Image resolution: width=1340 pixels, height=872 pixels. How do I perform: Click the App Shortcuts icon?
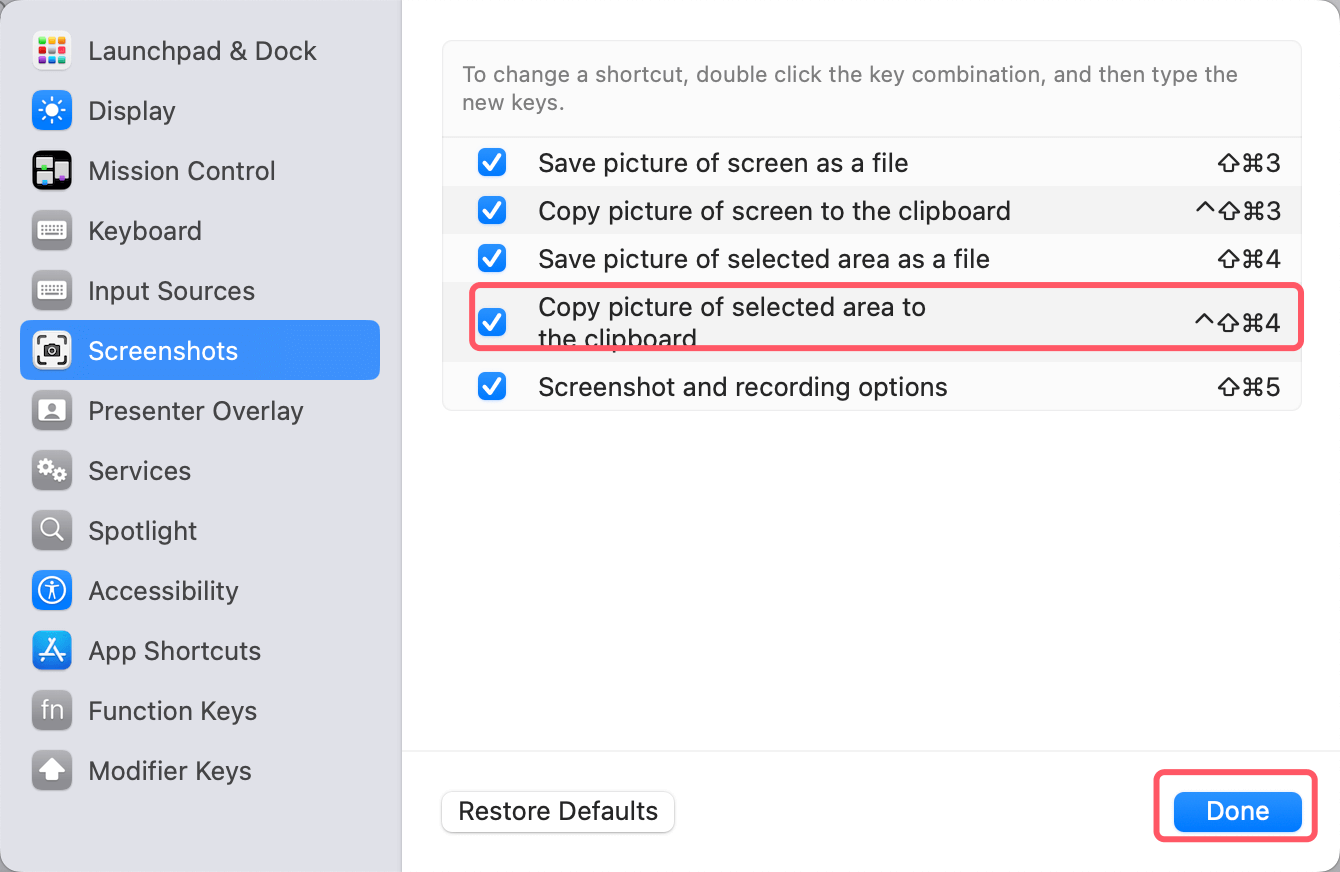coord(51,651)
